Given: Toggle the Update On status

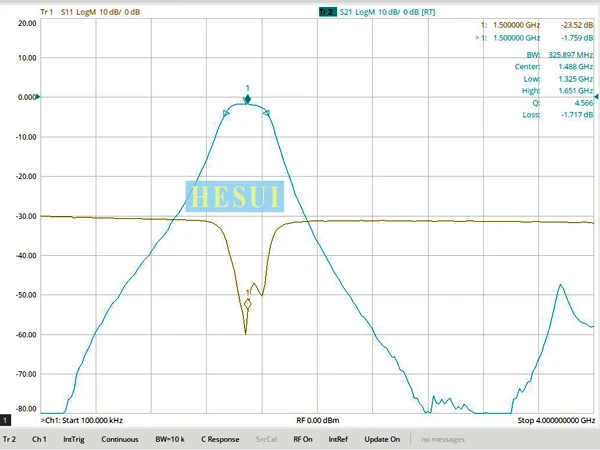Looking at the screenshot, I should click(382, 439).
